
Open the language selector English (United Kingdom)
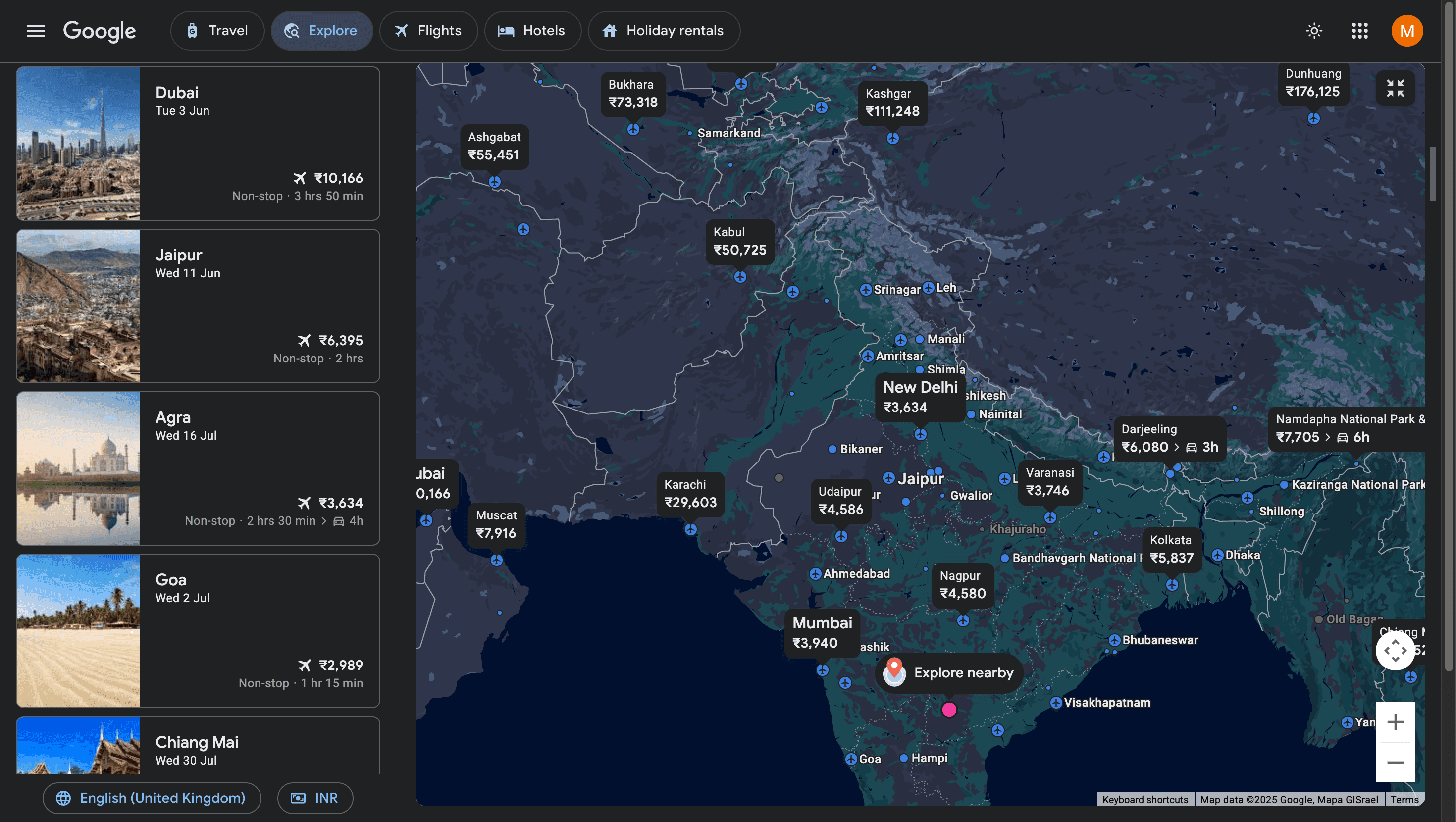pos(152,798)
